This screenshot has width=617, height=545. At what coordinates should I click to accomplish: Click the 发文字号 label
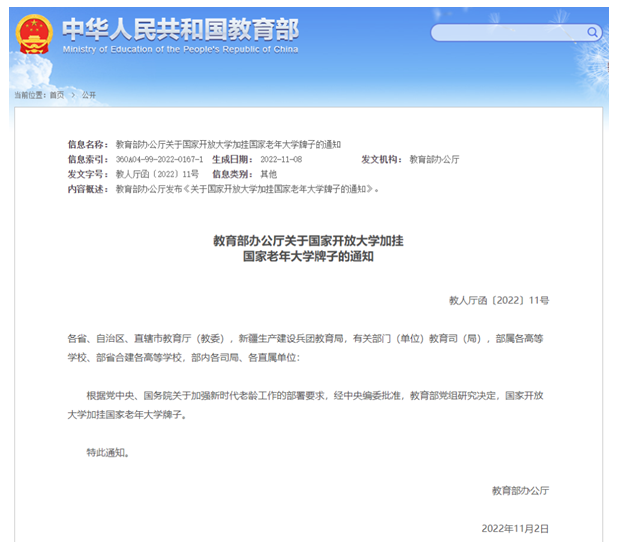(87, 174)
